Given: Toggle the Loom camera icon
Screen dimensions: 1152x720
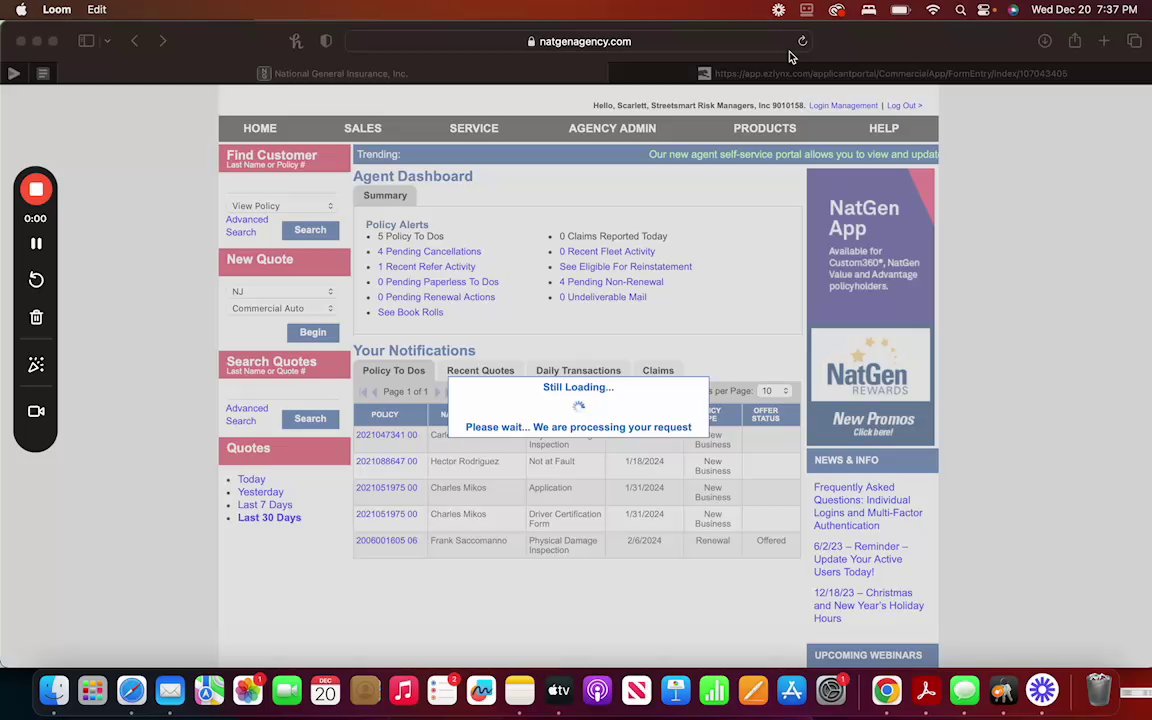Looking at the screenshot, I should [x=35, y=411].
